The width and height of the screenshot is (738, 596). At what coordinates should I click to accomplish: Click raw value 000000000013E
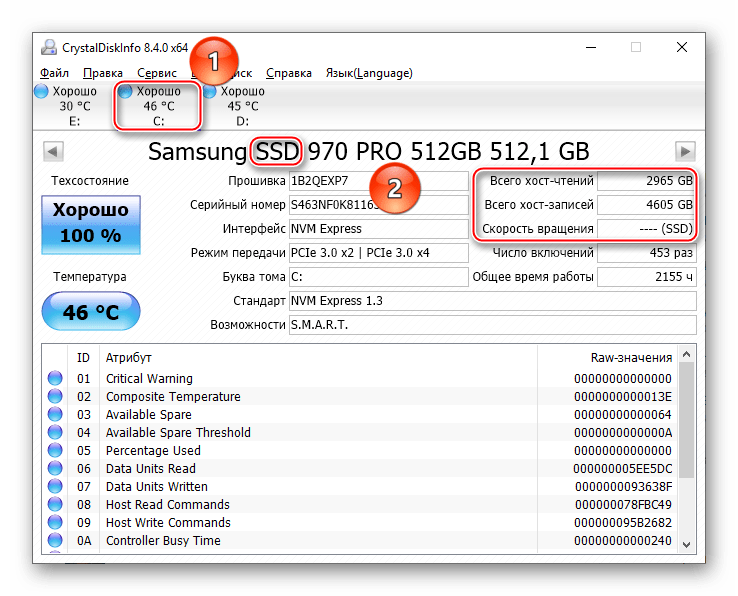point(623,396)
